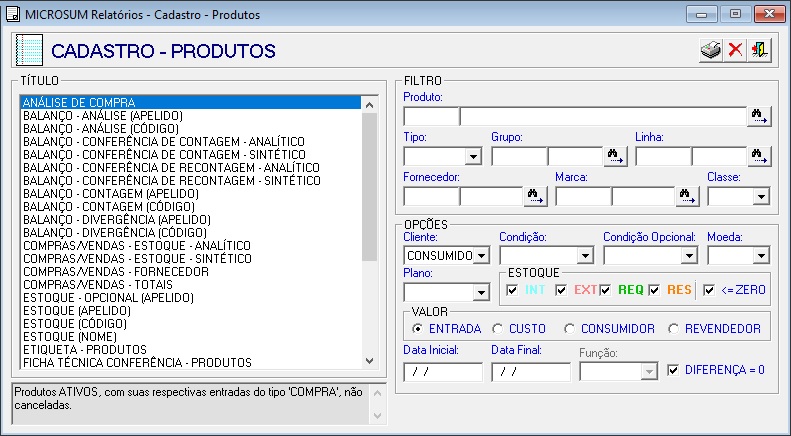Select BALANÇO - CONFERÊNCIA DE RECONTAGEM - ANALÍTICO
Image resolution: width=791 pixels, height=436 pixels.
click(191, 168)
